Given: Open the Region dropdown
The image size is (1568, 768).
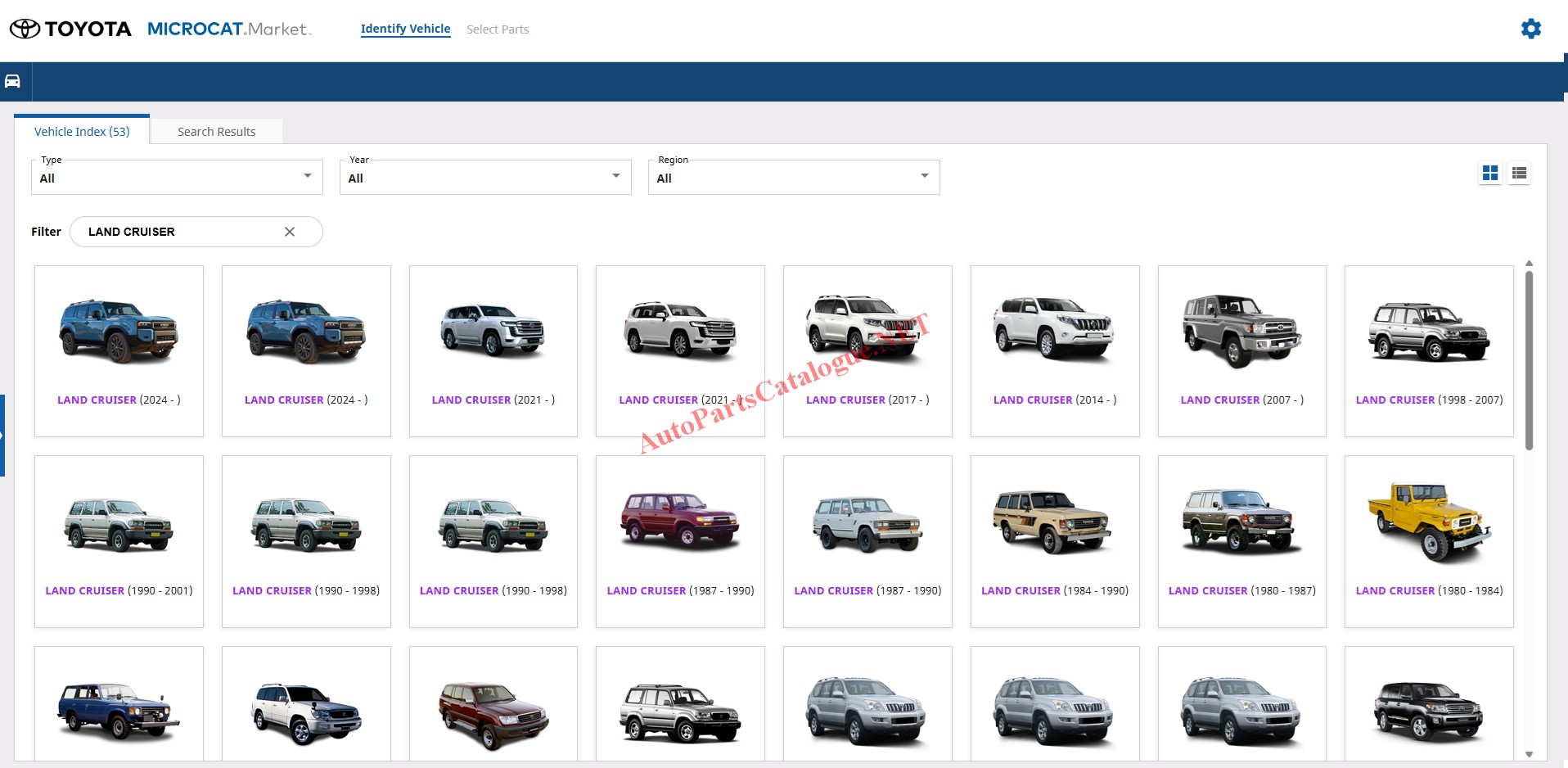Looking at the screenshot, I should pos(794,178).
